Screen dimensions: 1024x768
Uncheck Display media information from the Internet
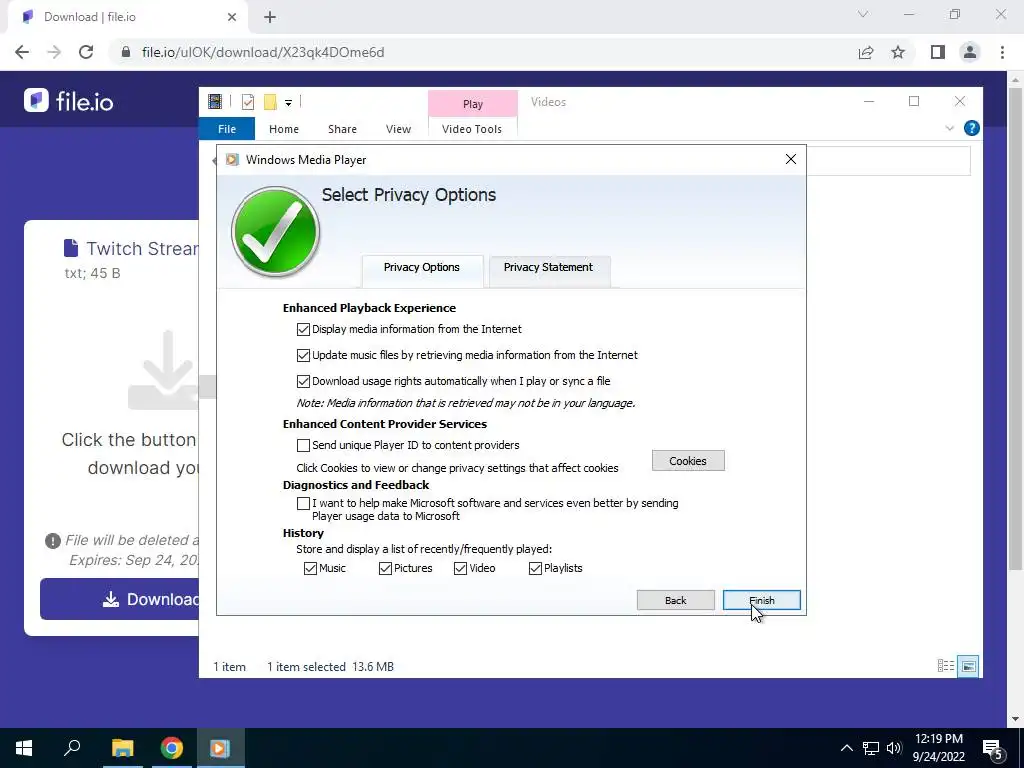click(303, 329)
